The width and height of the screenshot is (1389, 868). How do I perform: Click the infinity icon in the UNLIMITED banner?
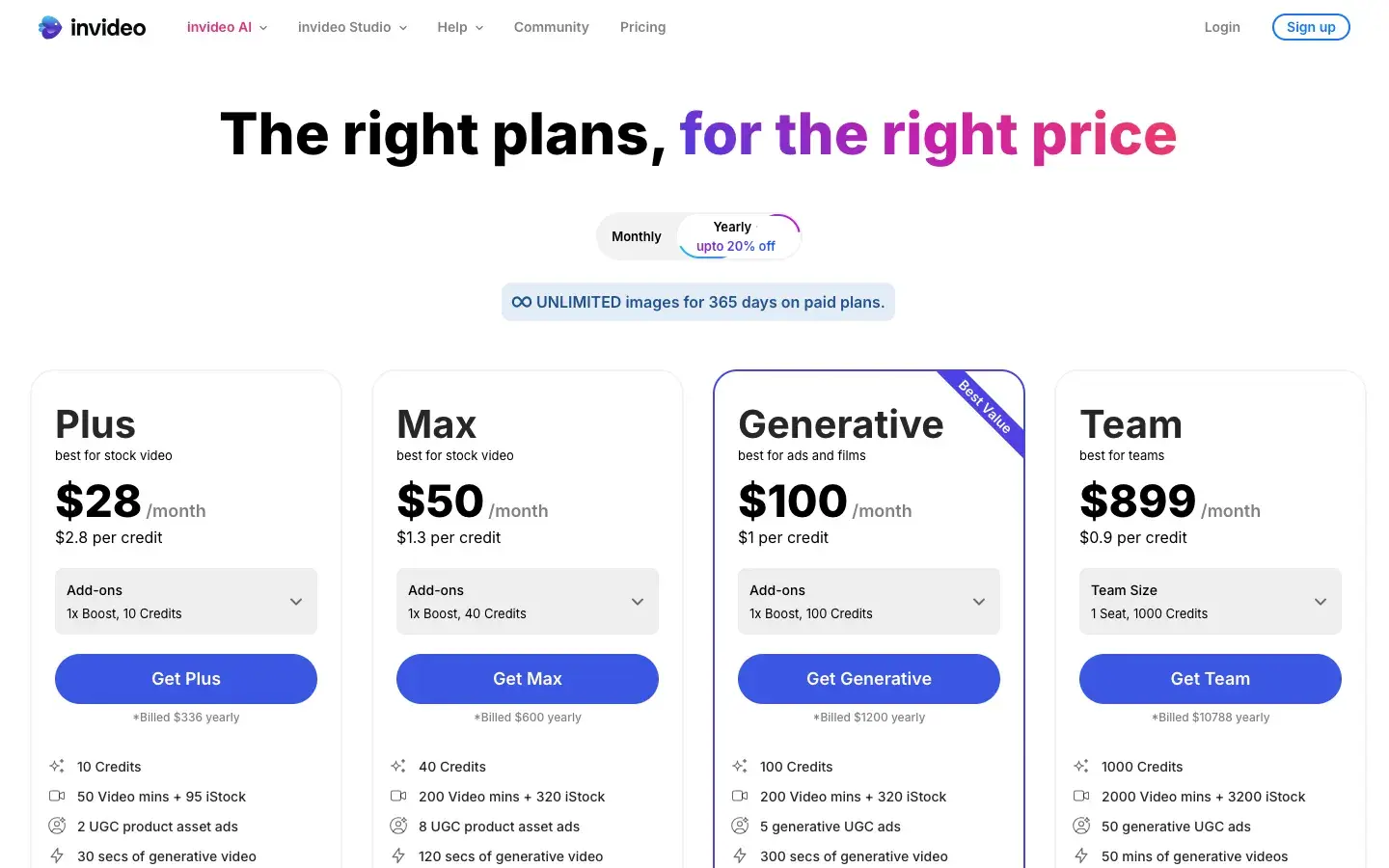click(522, 302)
